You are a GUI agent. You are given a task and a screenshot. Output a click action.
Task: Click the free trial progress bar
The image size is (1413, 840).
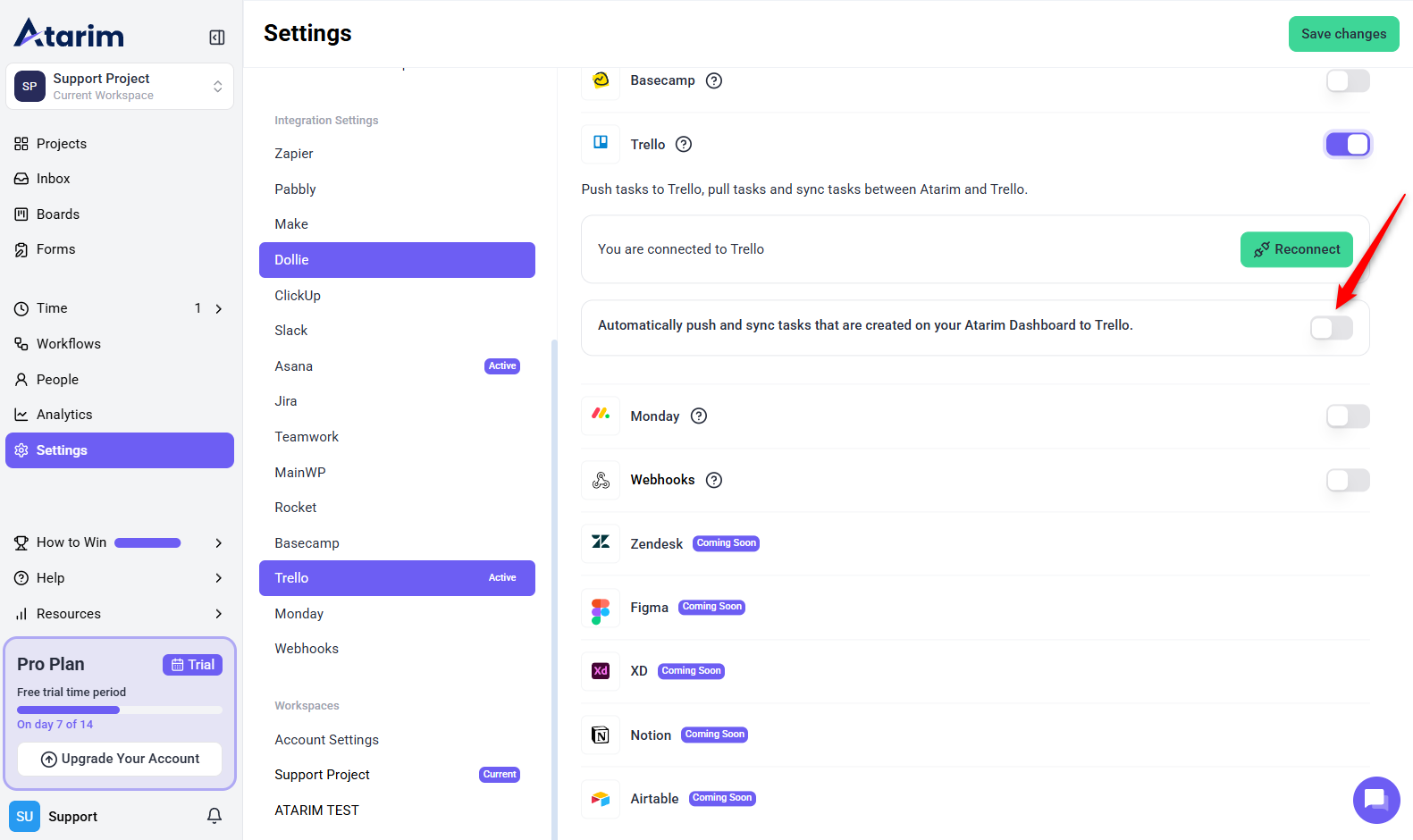[120, 710]
